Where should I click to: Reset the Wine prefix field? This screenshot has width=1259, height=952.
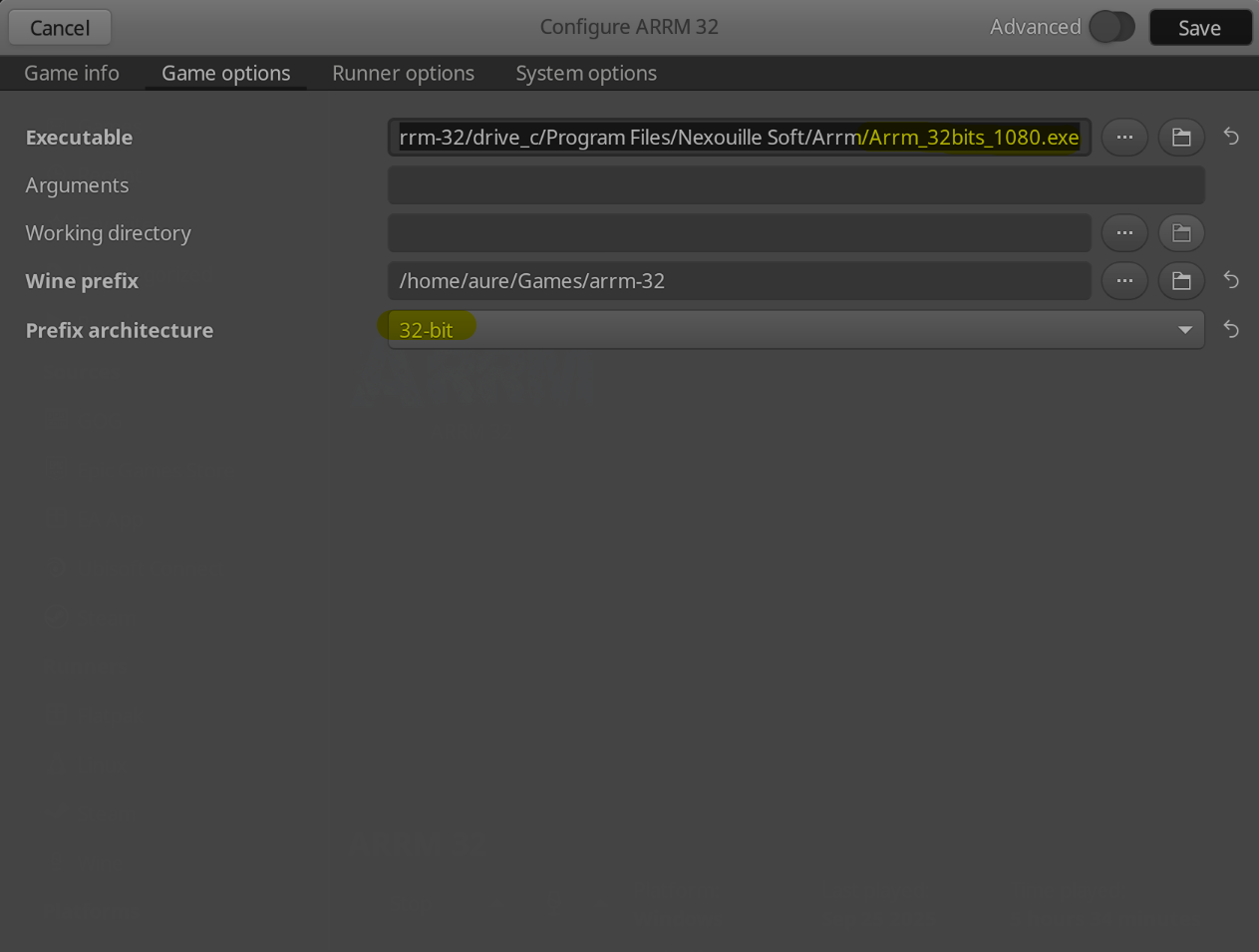[1231, 280]
